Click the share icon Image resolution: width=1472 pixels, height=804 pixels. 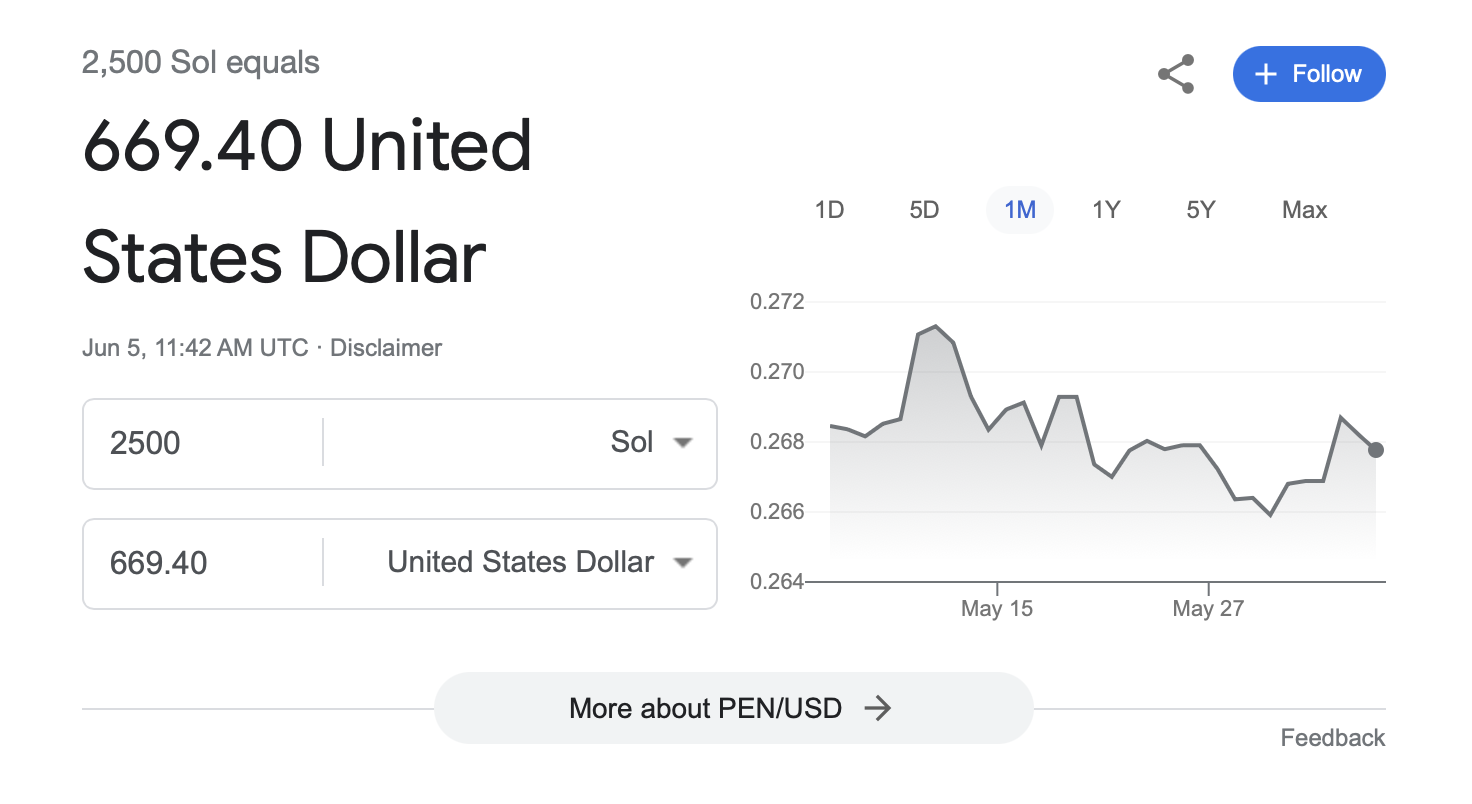(x=1176, y=74)
